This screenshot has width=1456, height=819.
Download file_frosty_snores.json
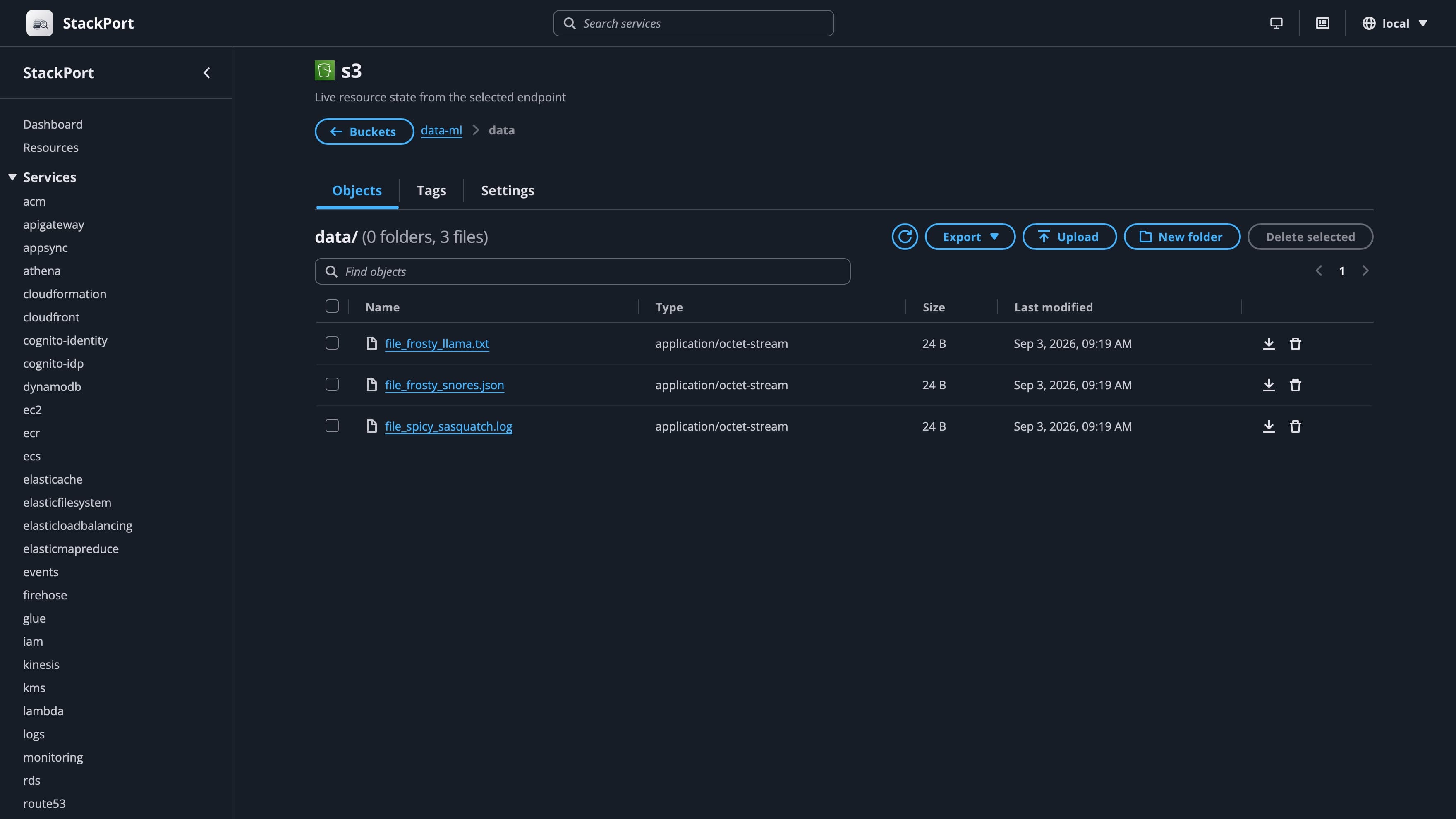pos(1269,385)
